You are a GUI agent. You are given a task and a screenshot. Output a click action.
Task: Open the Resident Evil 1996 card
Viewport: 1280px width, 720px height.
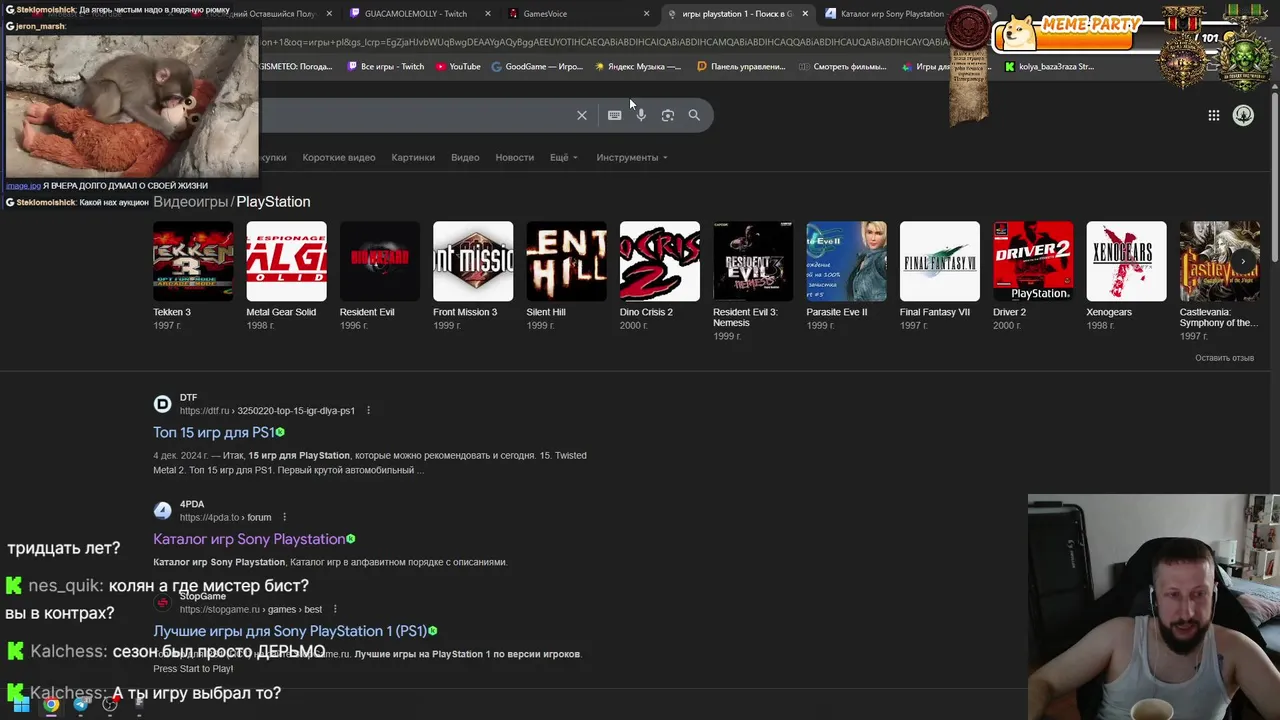pyautogui.click(x=379, y=275)
